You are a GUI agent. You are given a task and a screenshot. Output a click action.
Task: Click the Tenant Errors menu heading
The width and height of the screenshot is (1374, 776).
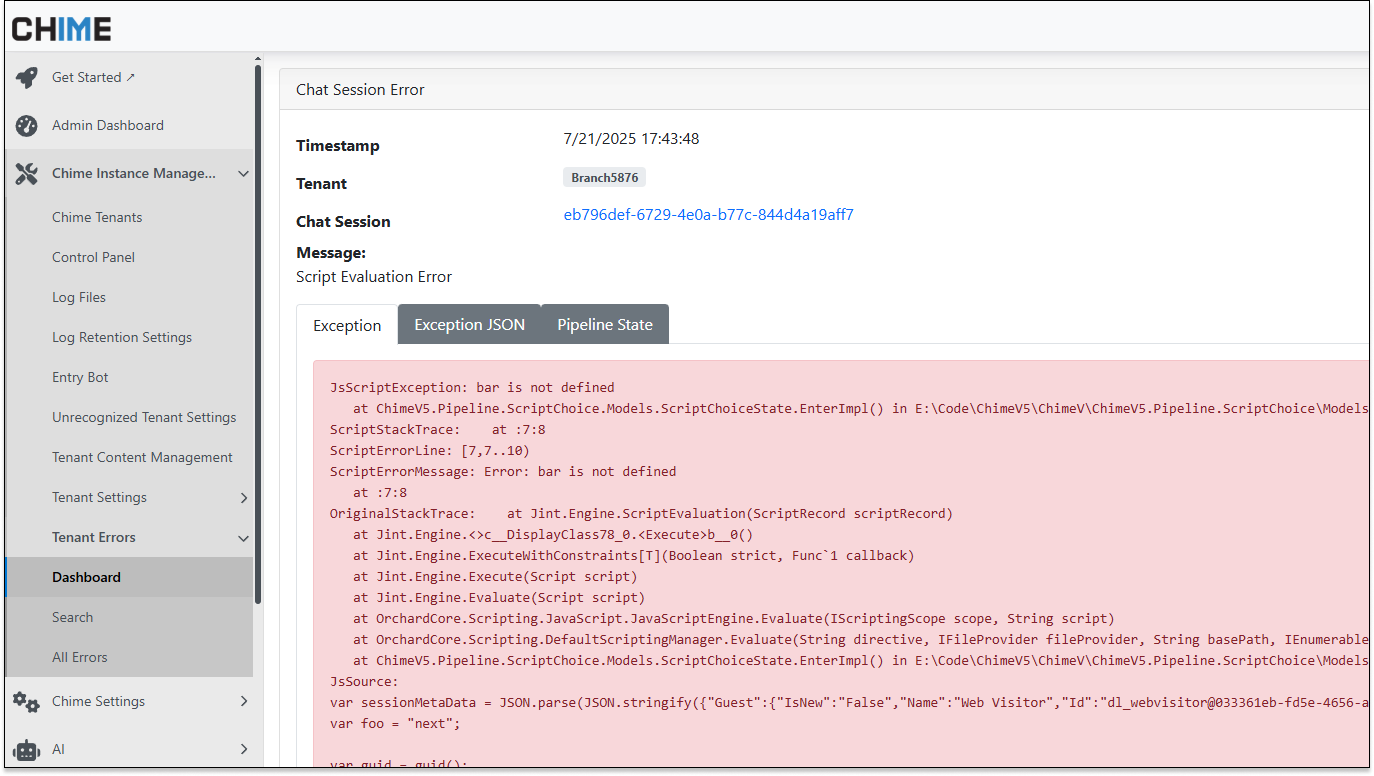pyautogui.click(x=94, y=537)
